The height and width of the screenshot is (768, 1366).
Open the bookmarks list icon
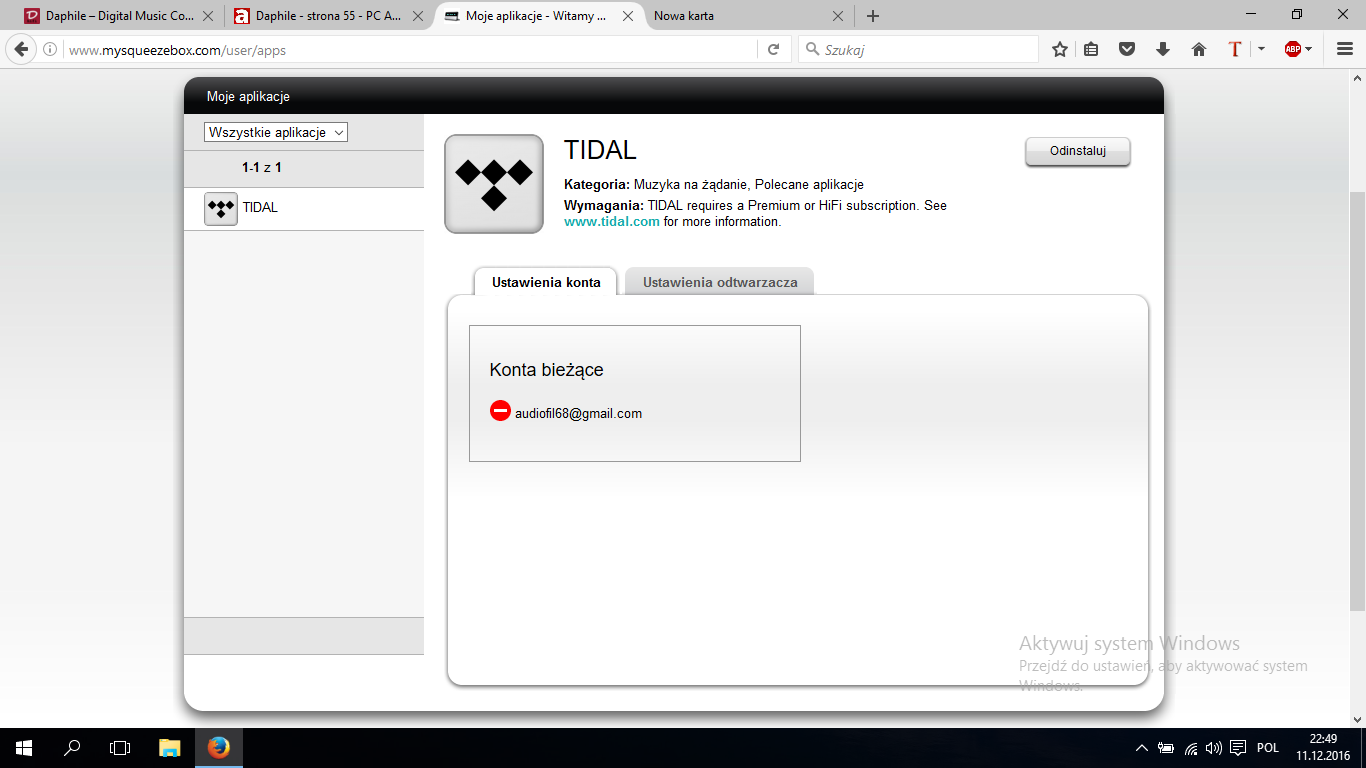[x=1092, y=49]
